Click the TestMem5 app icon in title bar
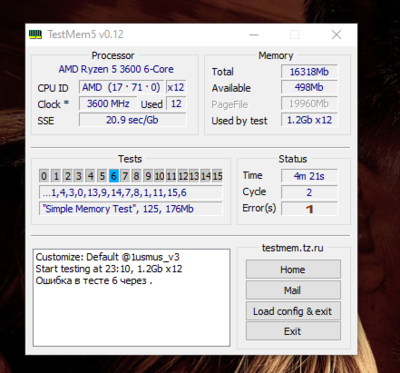Viewport: 400px width, 373px height. (35, 34)
